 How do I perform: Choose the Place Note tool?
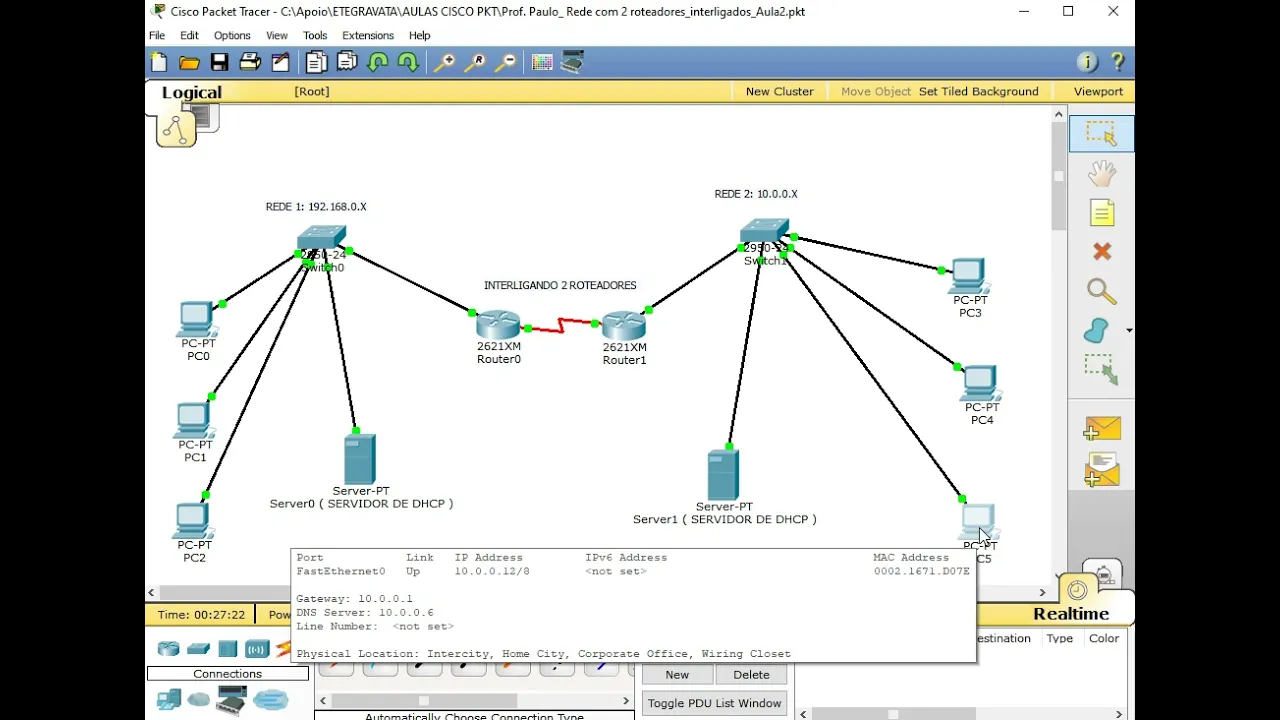[1101, 213]
